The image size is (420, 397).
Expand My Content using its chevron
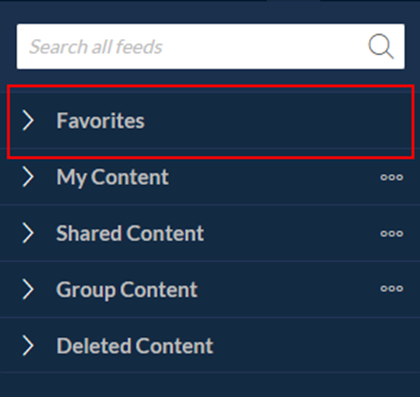pyautogui.click(x=28, y=177)
